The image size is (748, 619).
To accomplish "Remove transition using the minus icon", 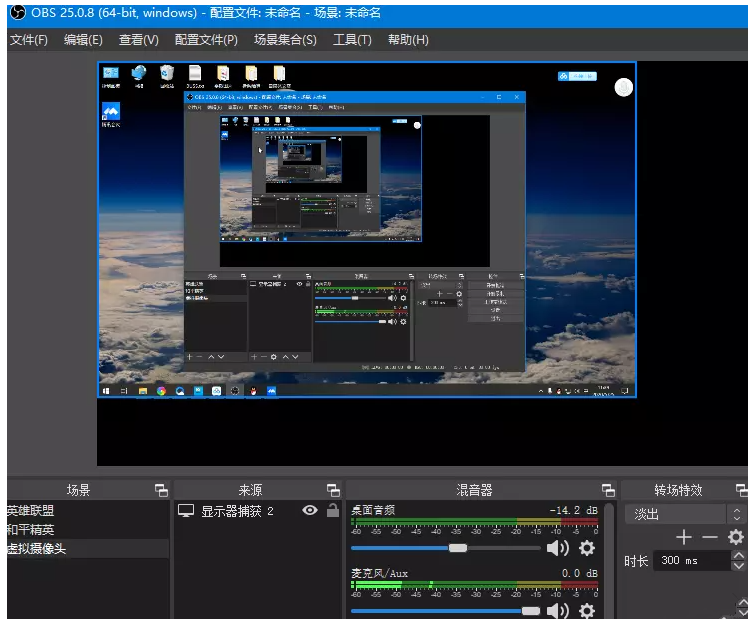I will click(x=709, y=538).
